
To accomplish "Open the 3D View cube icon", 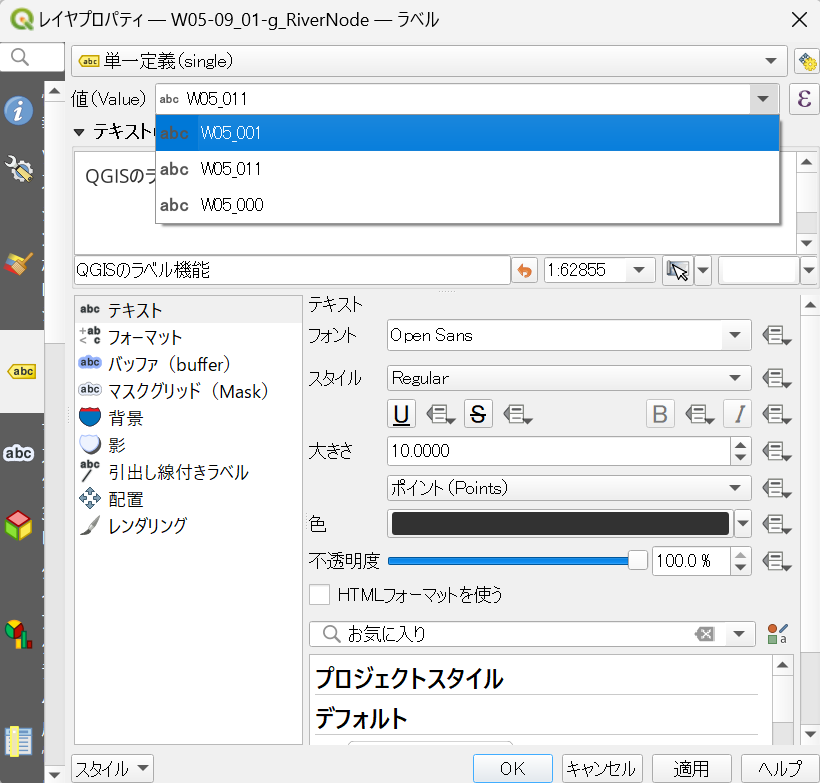I will [19, 525].
